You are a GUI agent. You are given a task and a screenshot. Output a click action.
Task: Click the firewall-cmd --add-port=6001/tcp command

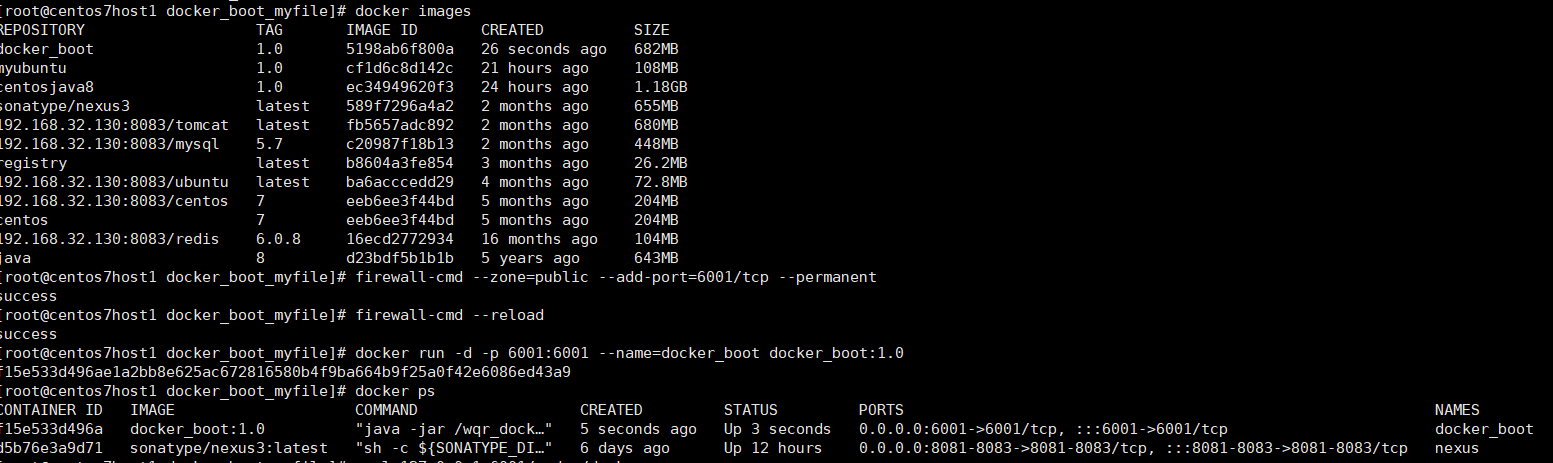click(616, 277)
